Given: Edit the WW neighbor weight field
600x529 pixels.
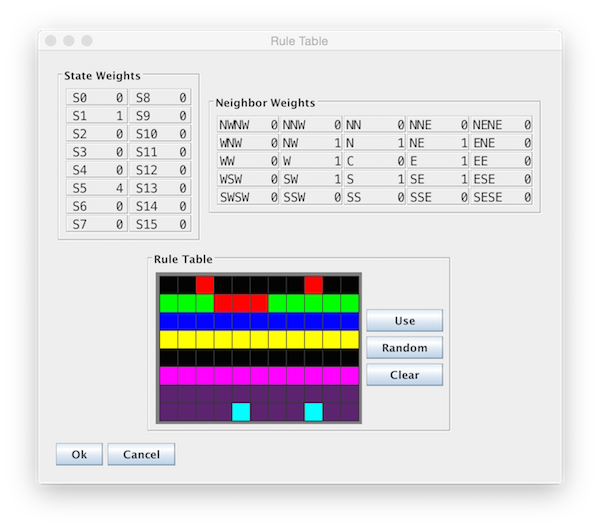Looking at the screenshot, I should click(248, 161).
